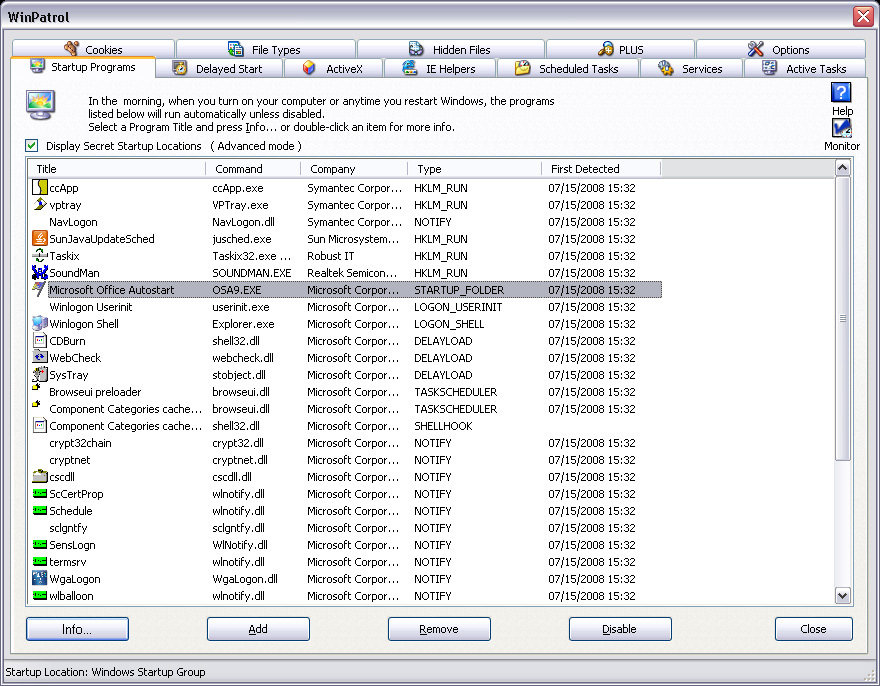880x686 pixels.
Task: Sort by First Detected column header
Action: tap(601, 168)
